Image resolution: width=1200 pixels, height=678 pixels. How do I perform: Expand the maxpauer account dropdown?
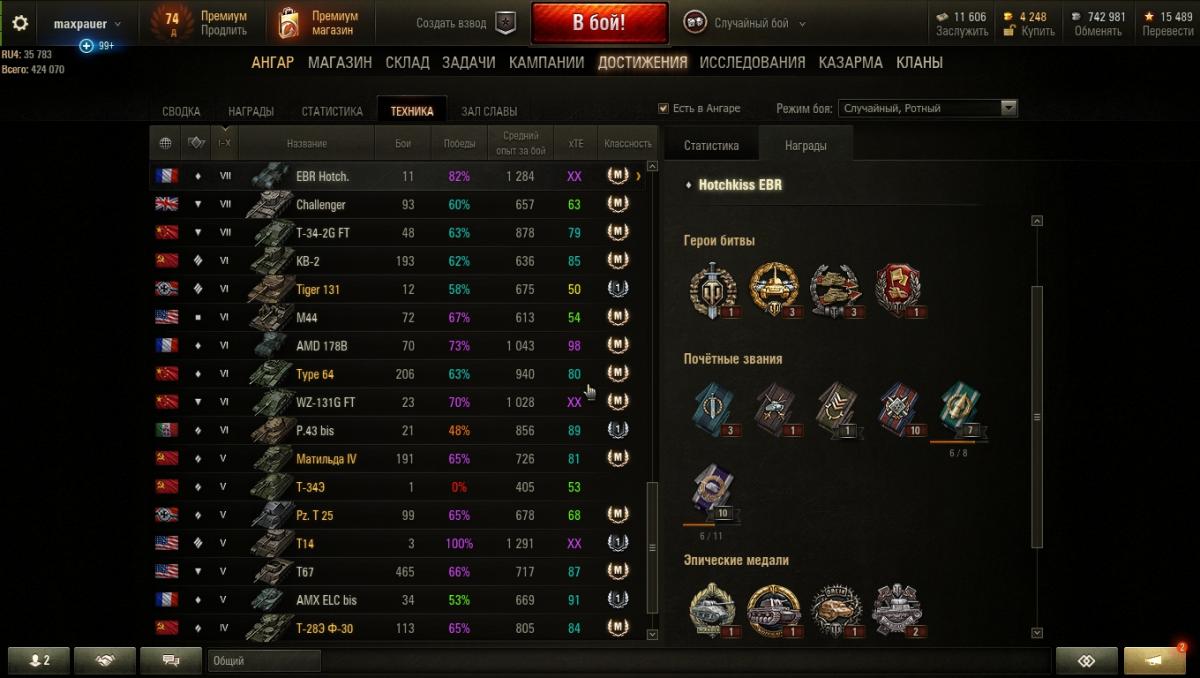pyautogui.click(x=88, y=23)
